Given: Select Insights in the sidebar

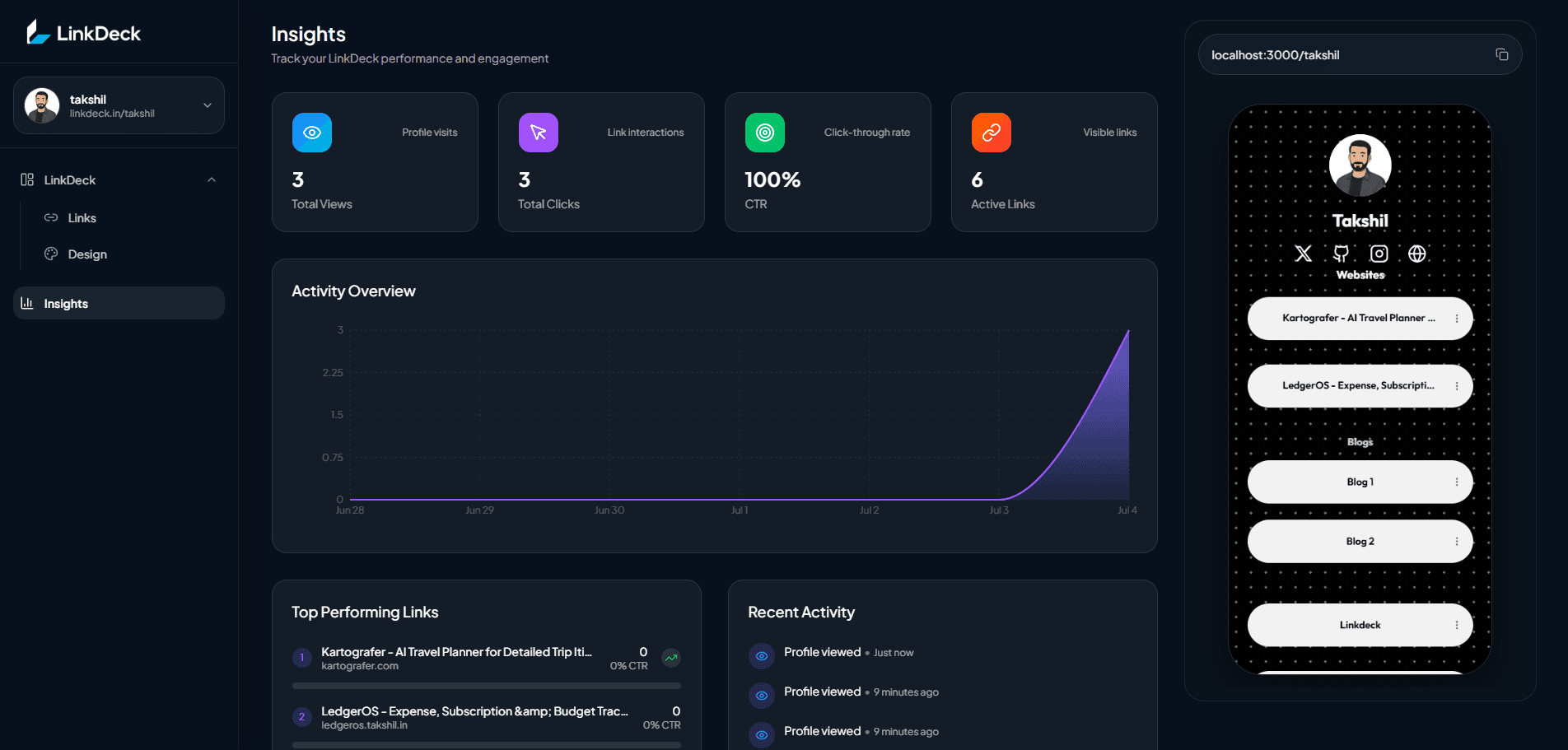Looking at the screenshot, I should coord(119,303).
